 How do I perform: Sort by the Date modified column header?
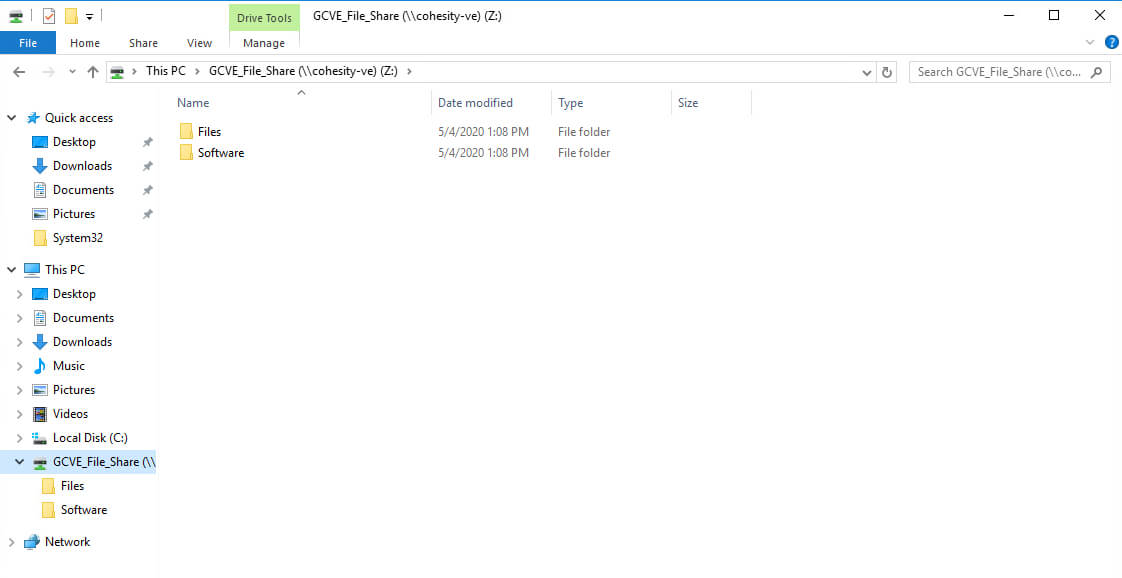coord(475,103)
